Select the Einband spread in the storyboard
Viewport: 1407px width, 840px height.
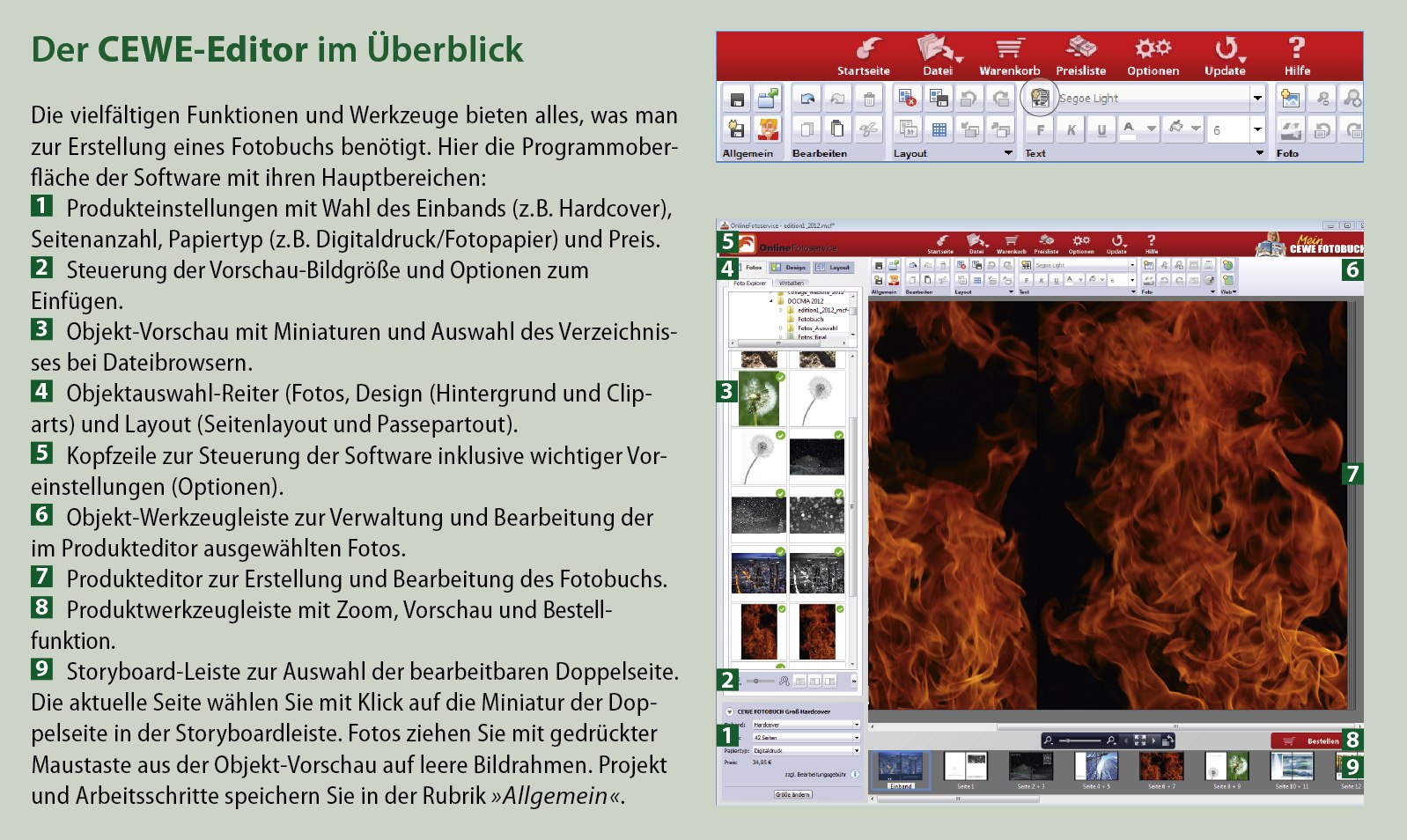click(x=901, y=770)
